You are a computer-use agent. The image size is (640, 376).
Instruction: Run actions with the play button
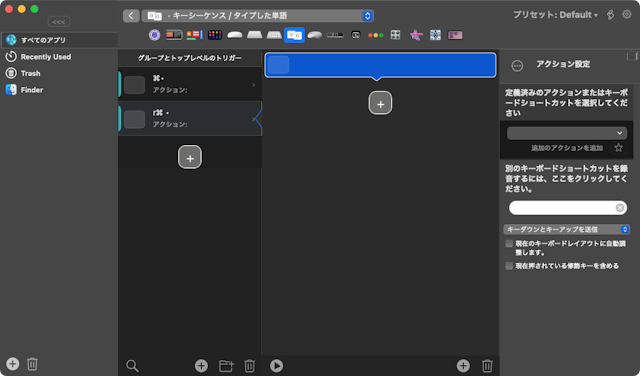coord(276,366)
